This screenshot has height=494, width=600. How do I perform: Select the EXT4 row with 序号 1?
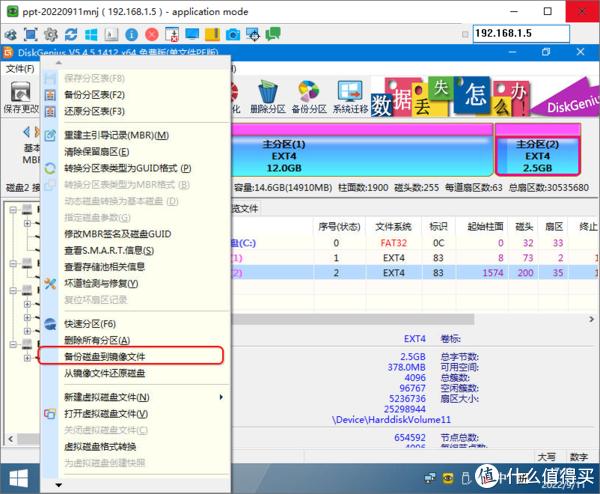413,258
